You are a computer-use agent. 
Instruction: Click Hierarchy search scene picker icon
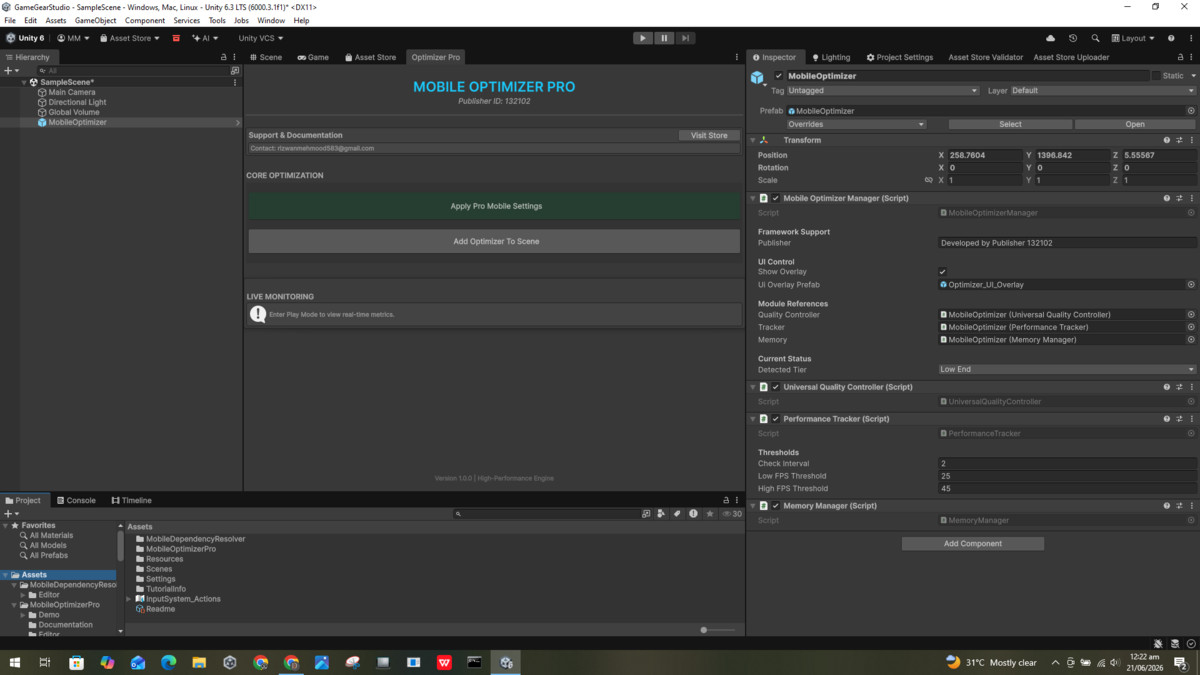click(x=235, y=71)
